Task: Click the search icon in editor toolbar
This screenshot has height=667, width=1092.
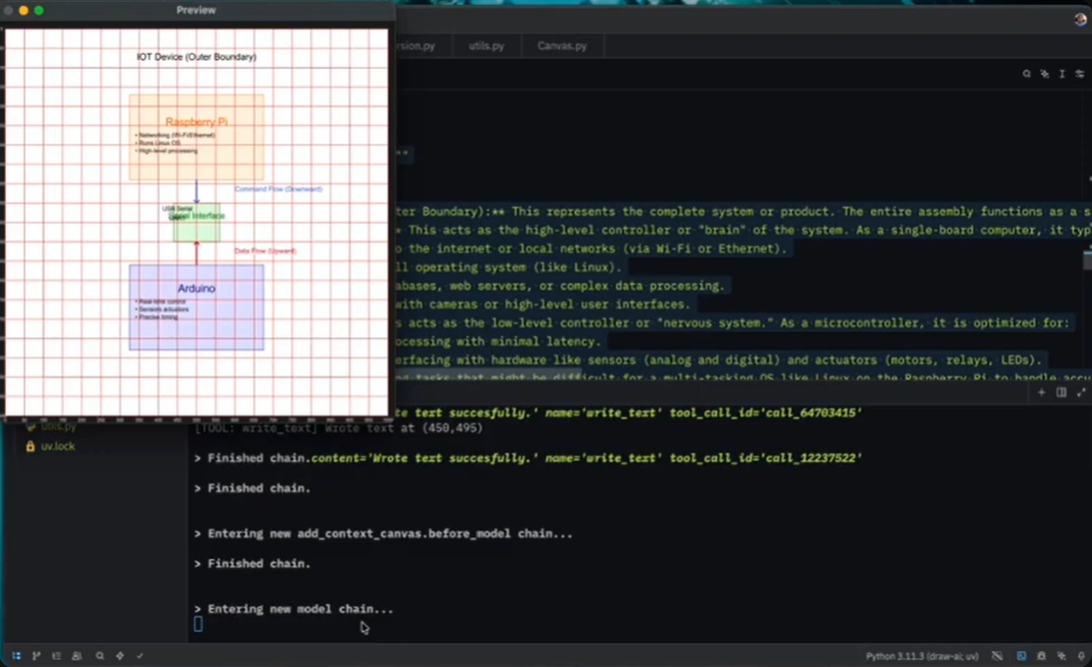Action: (1026, 74)
